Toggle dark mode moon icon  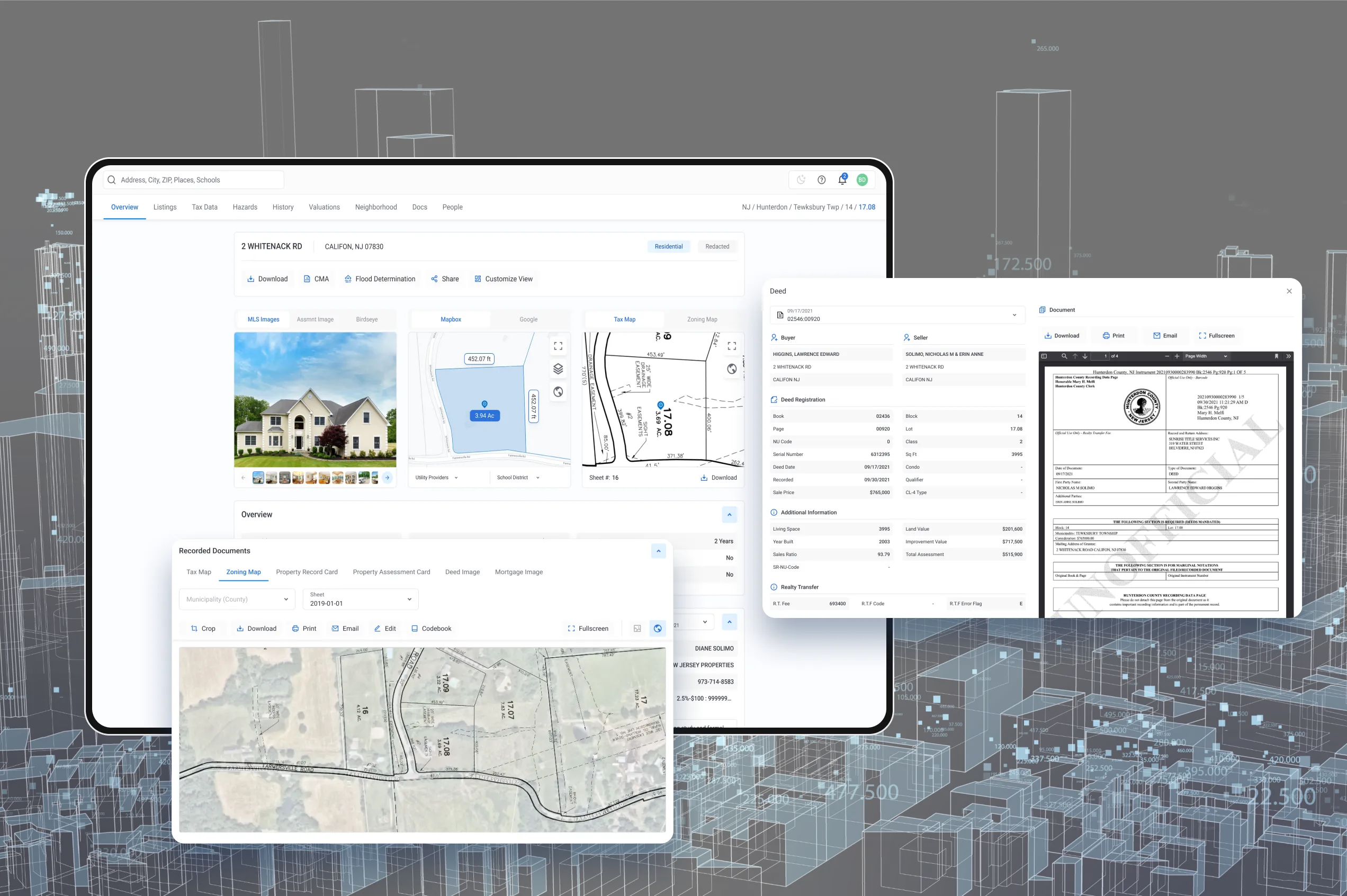click(801, 180)
